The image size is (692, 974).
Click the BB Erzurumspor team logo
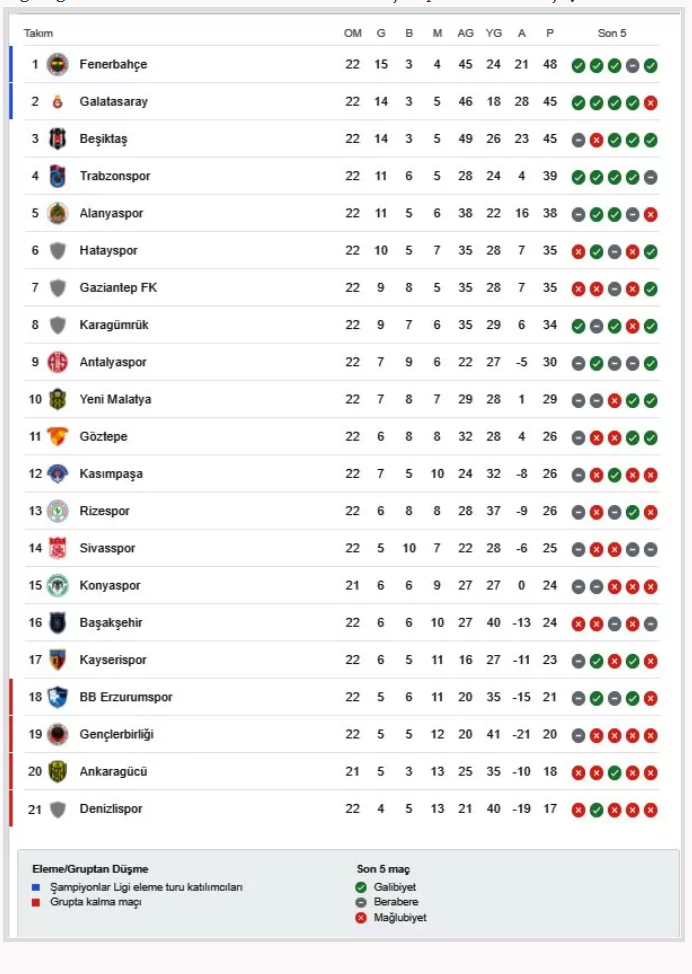pos(58,697)
